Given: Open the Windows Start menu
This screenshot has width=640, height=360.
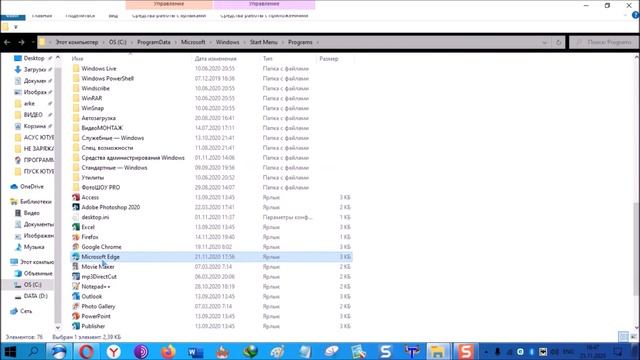Looking at the screenshot, I should tap(10, 351).
